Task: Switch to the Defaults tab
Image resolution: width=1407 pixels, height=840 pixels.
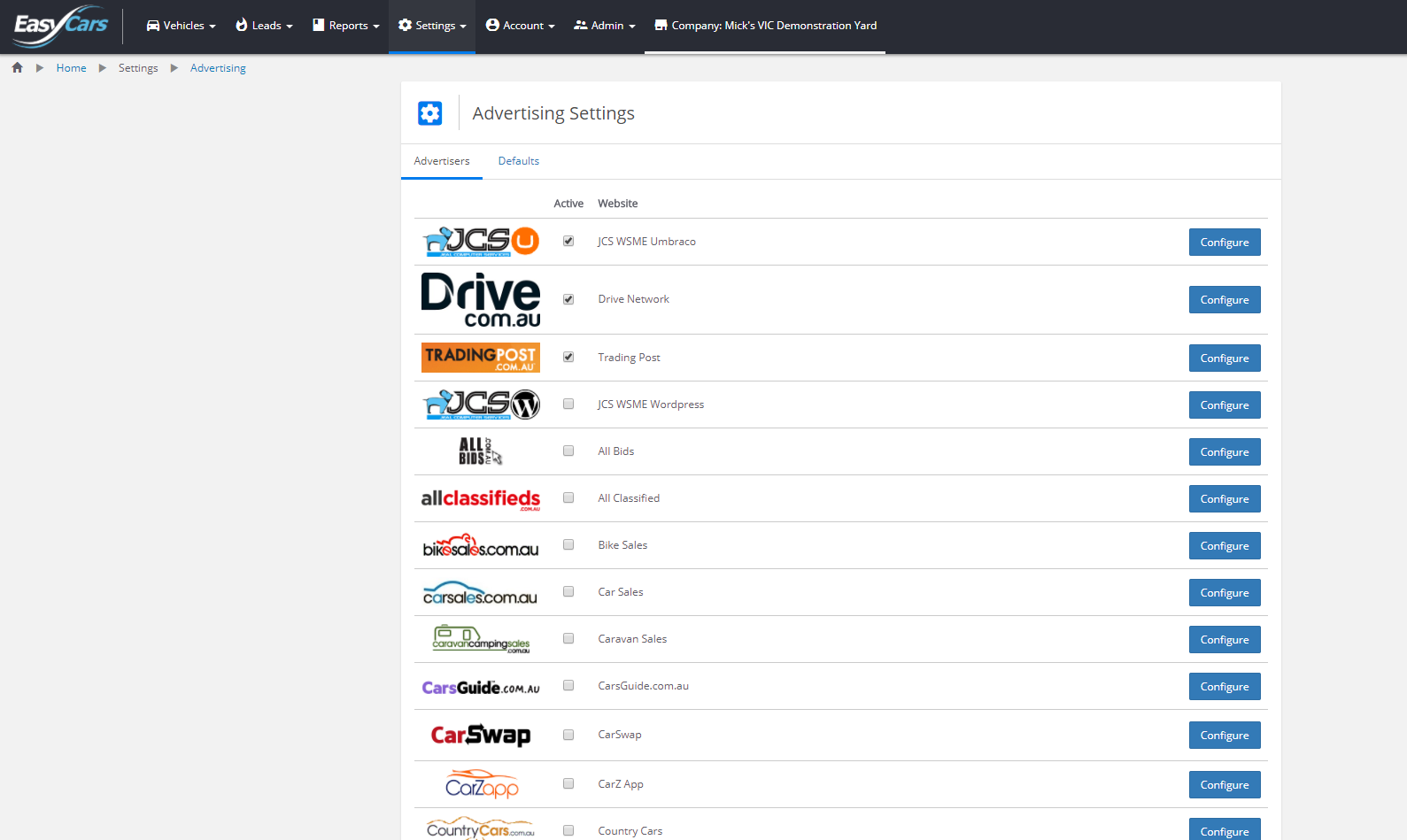Action: [x=519, y=161]
